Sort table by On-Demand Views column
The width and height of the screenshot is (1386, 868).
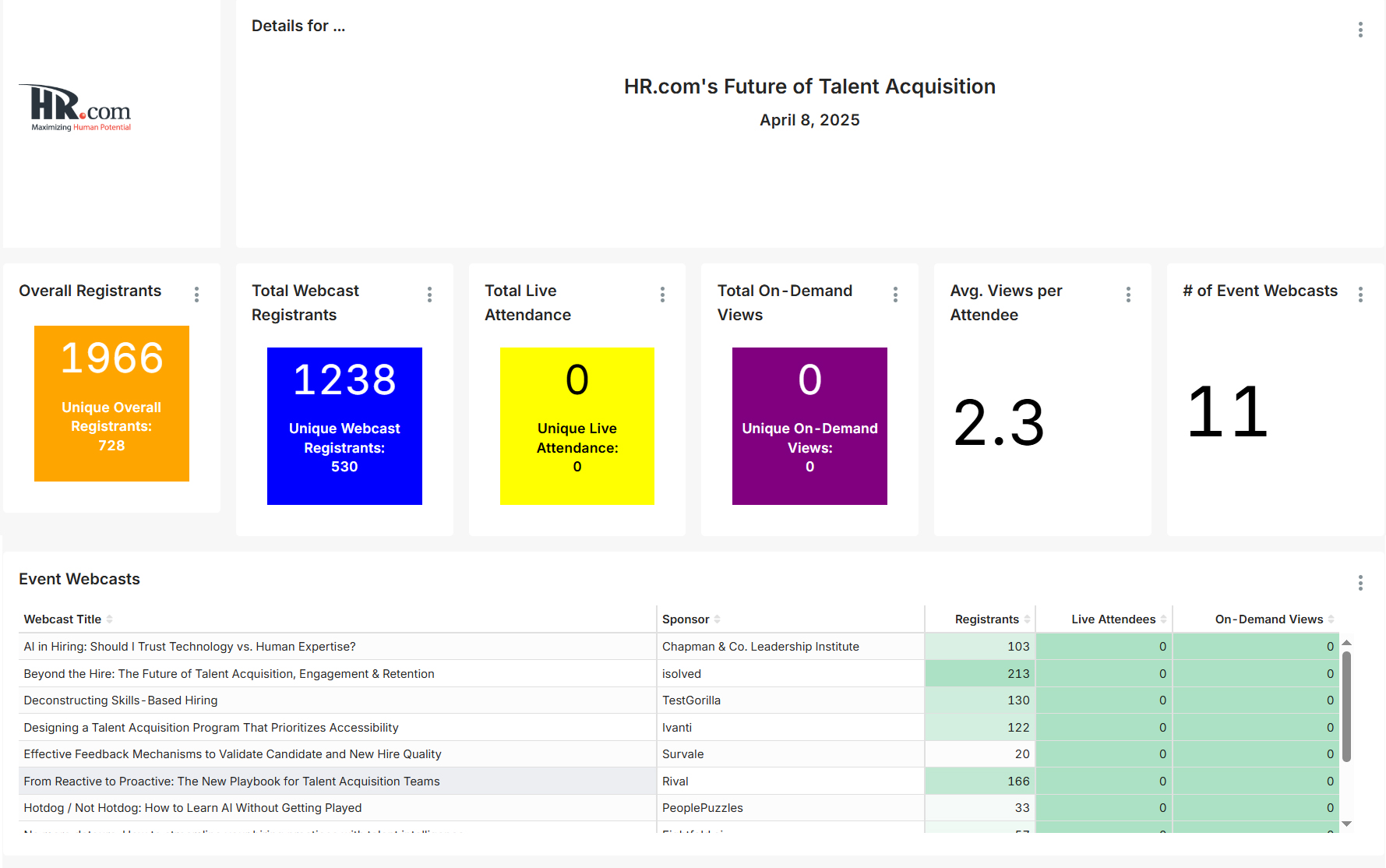coord(1331,619)
